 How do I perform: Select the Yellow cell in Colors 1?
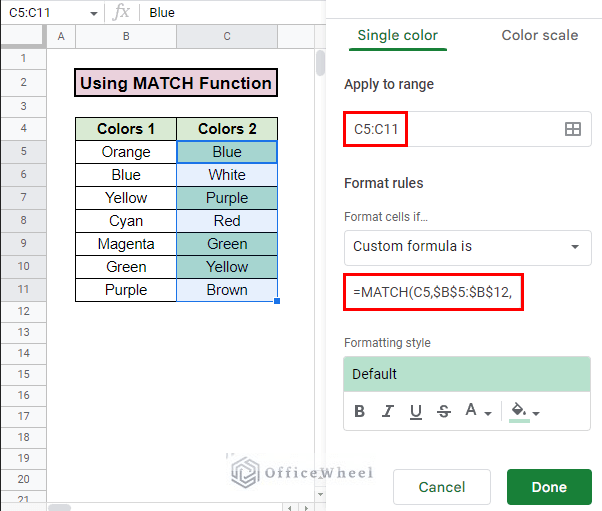(126, 198)
